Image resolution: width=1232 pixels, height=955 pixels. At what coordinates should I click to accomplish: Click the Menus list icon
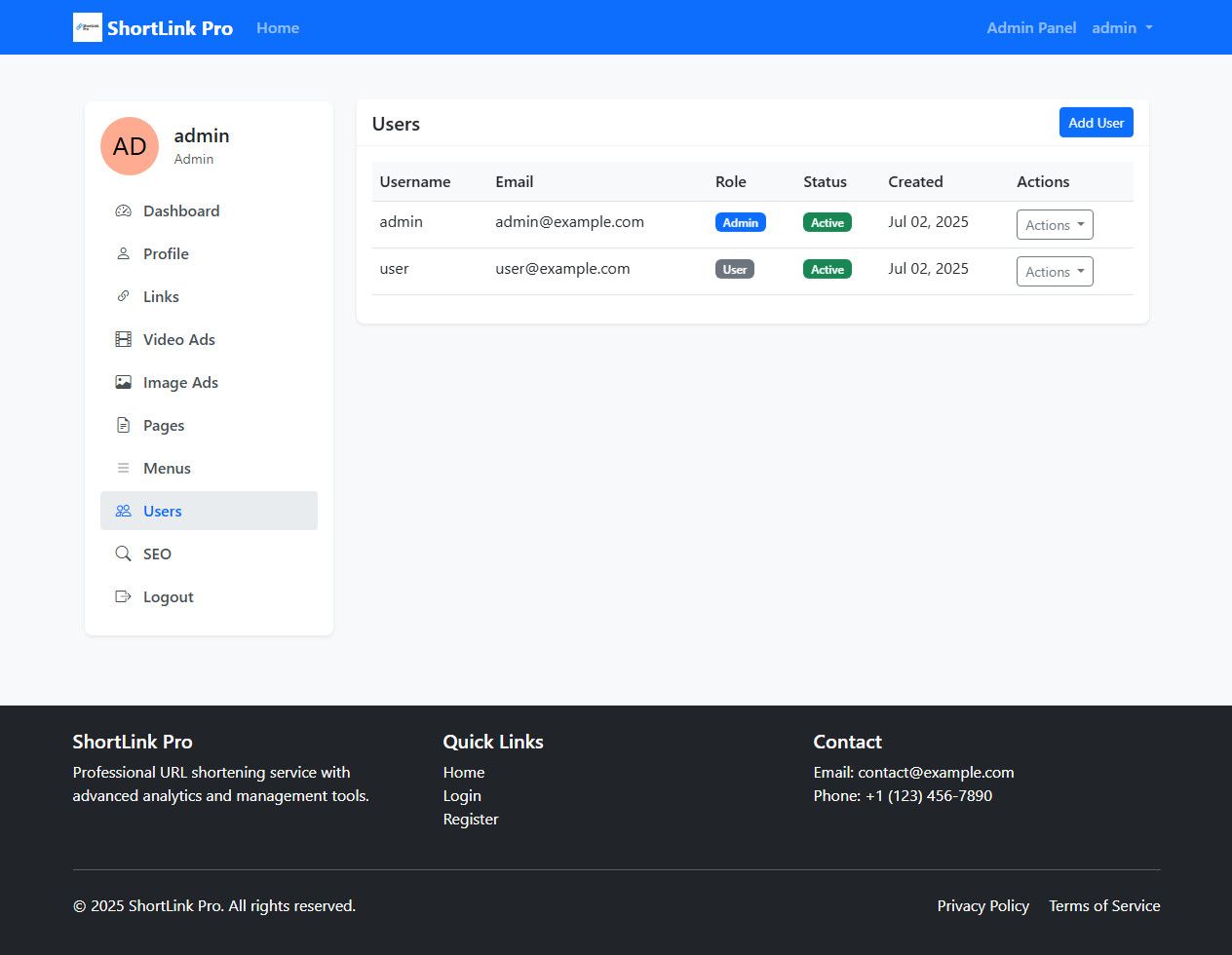point(123,468)
